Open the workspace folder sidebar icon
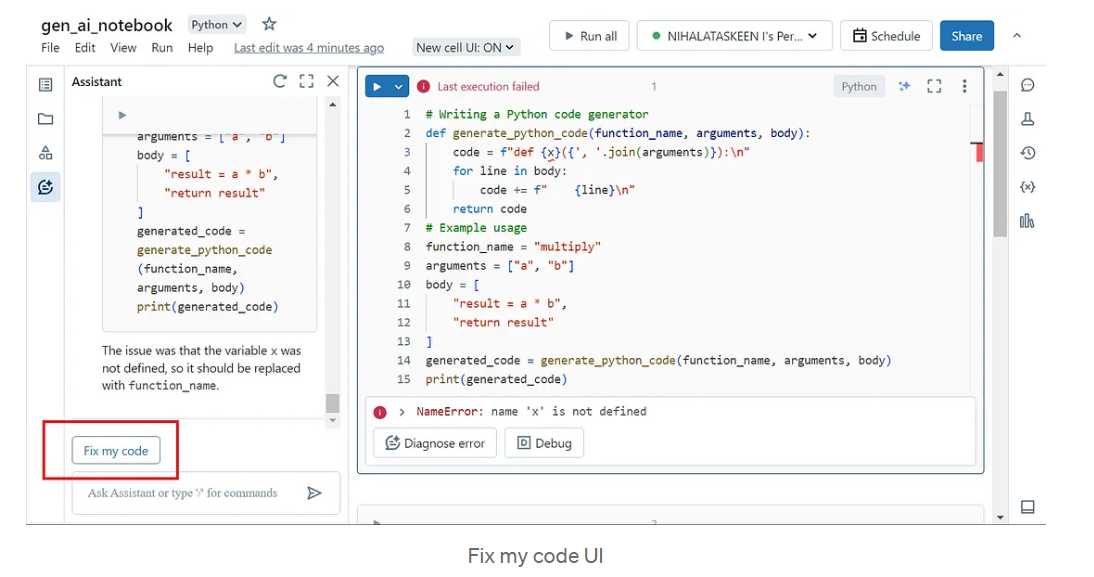Image resolution: width=1094 pixels, height=577 pixels. pos(45,119)
